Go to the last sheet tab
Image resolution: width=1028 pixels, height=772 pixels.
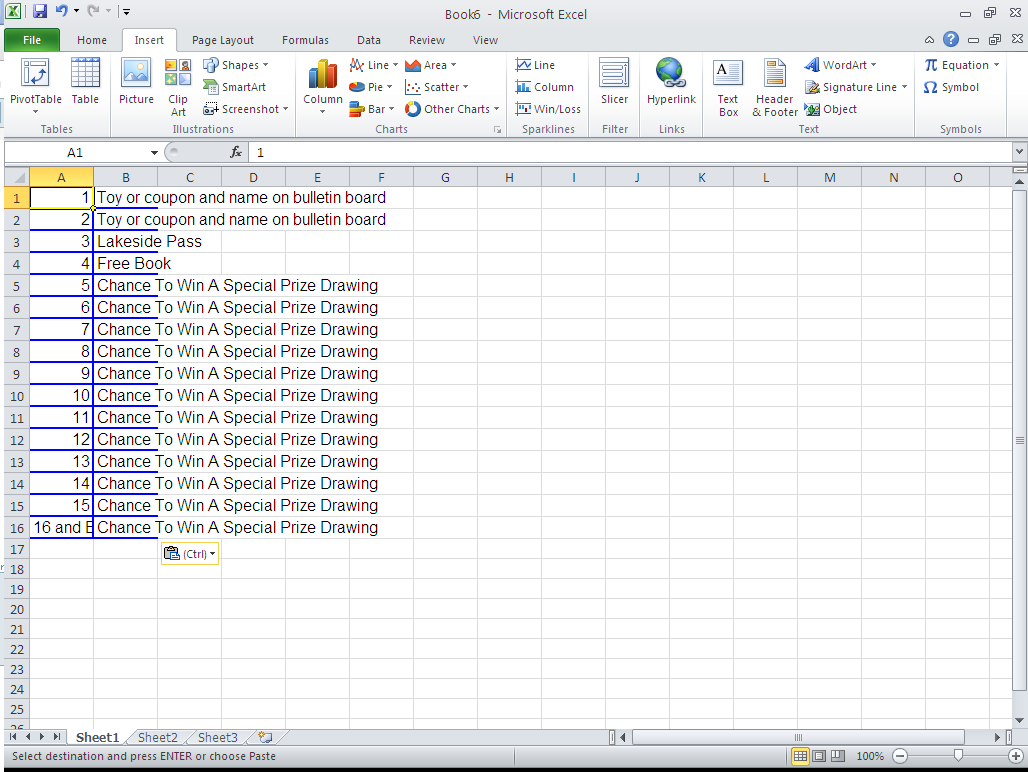point(57,737)
